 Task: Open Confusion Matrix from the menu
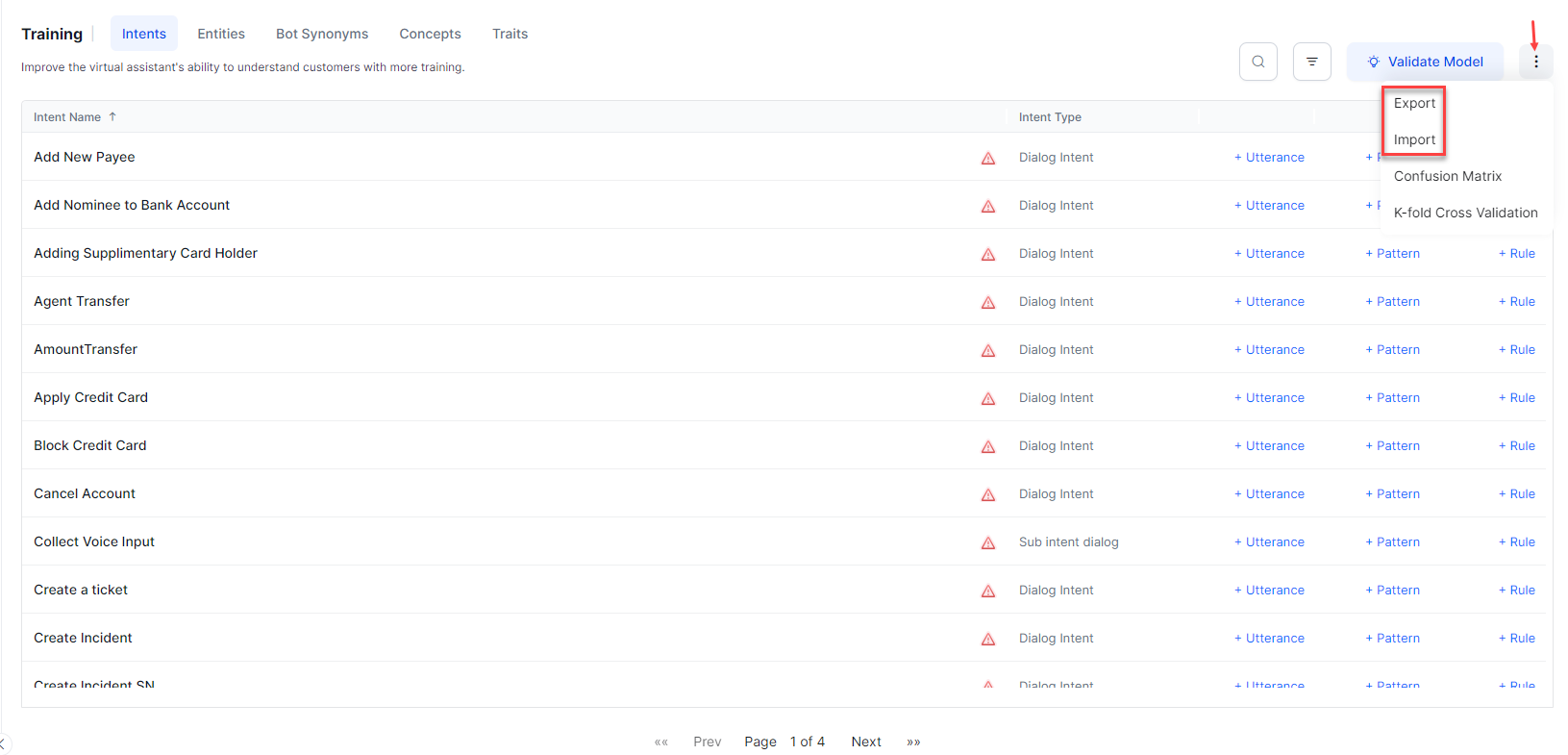[1447, 177]
